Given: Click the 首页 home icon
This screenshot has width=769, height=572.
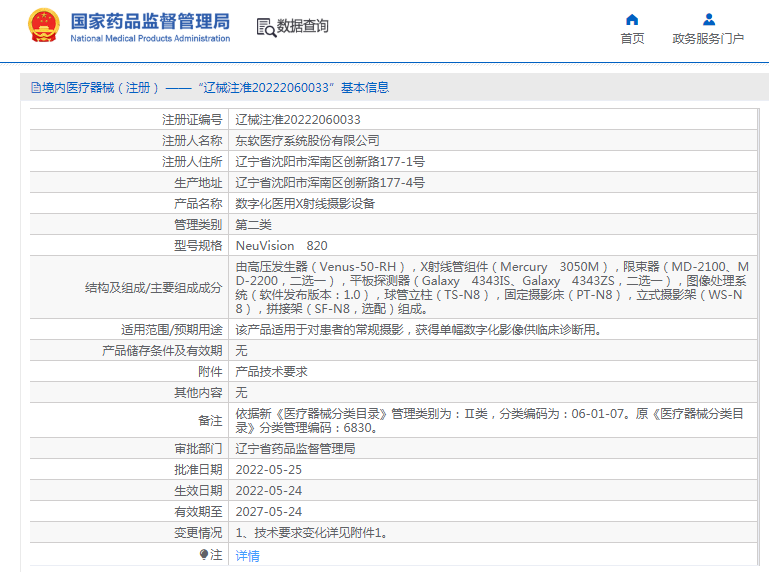Looking at the screenshot, I should [632, 20].
